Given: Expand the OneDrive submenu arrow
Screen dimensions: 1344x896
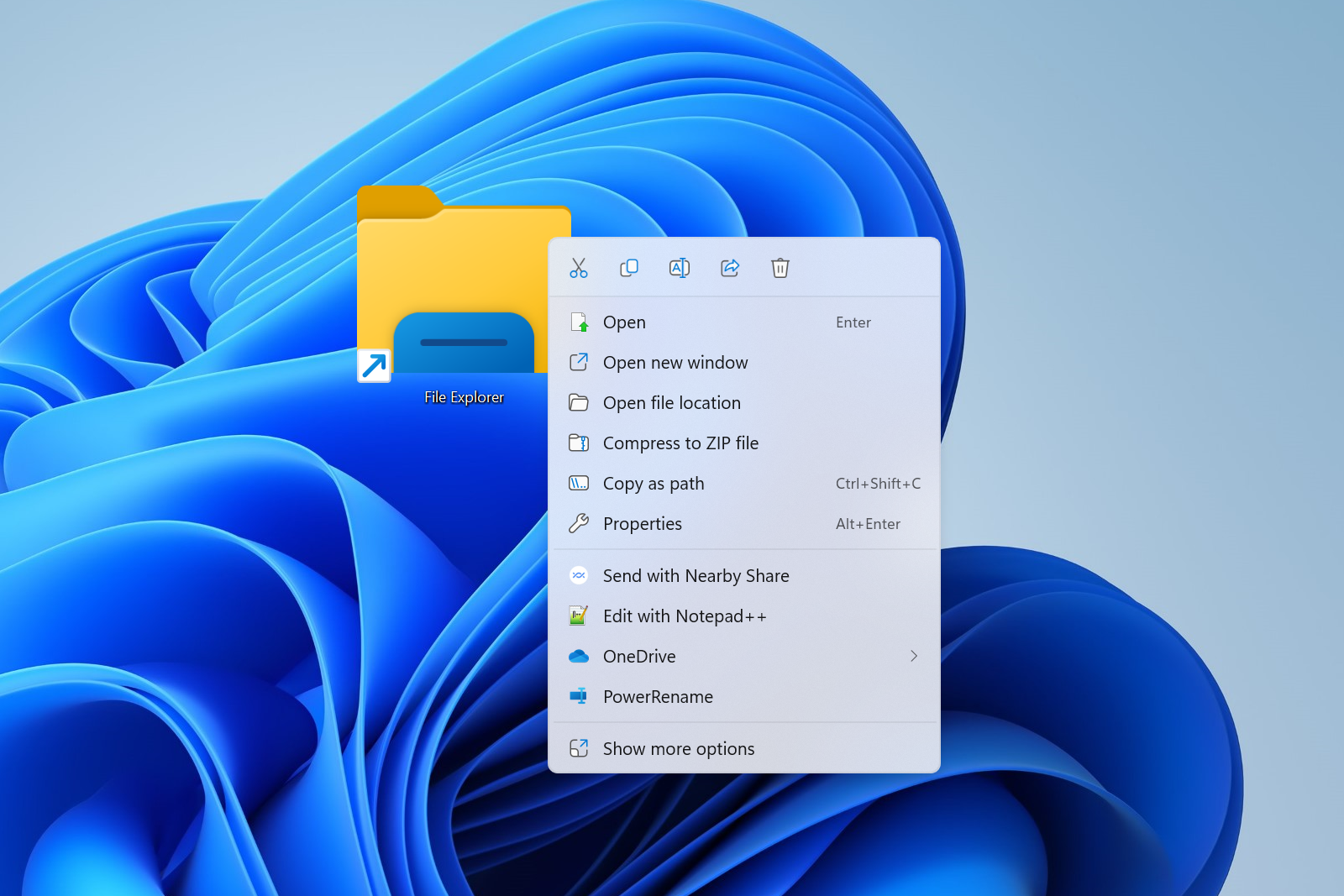Looking at the screenshot, I should point(914,657).
